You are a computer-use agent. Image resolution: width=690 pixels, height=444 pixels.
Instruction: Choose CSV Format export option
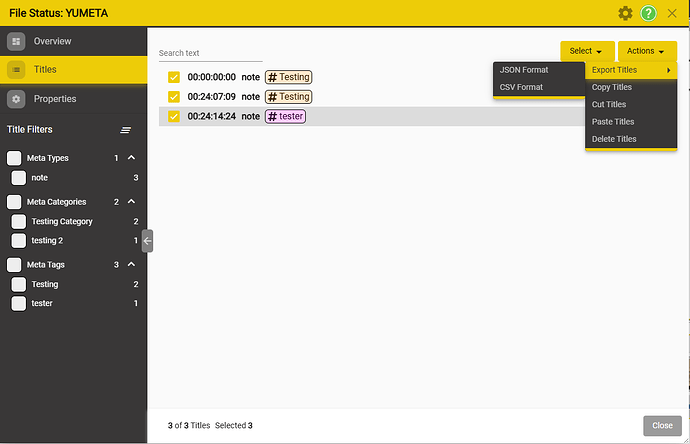522,87
